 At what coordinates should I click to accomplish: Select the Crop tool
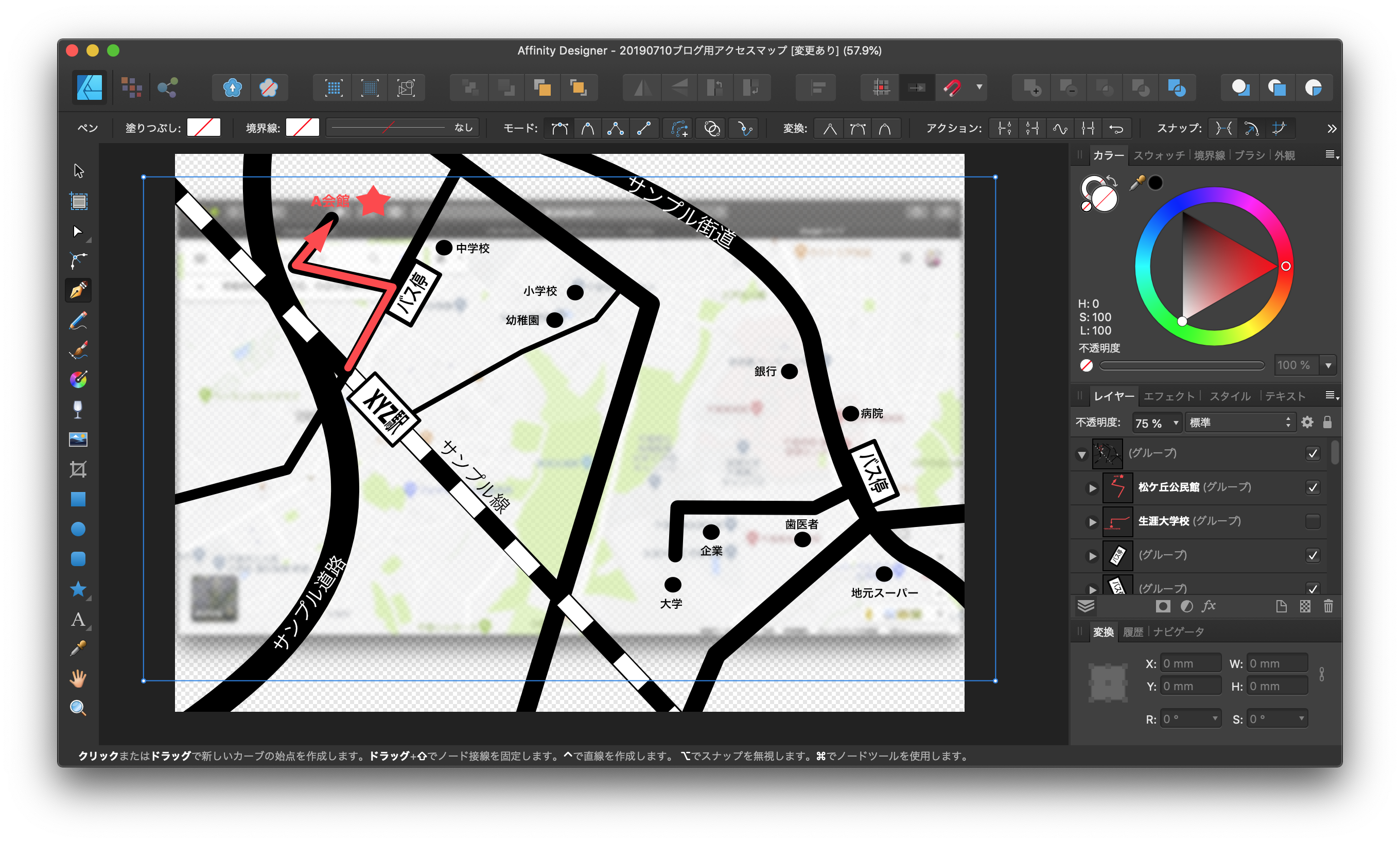click(78, 469)
